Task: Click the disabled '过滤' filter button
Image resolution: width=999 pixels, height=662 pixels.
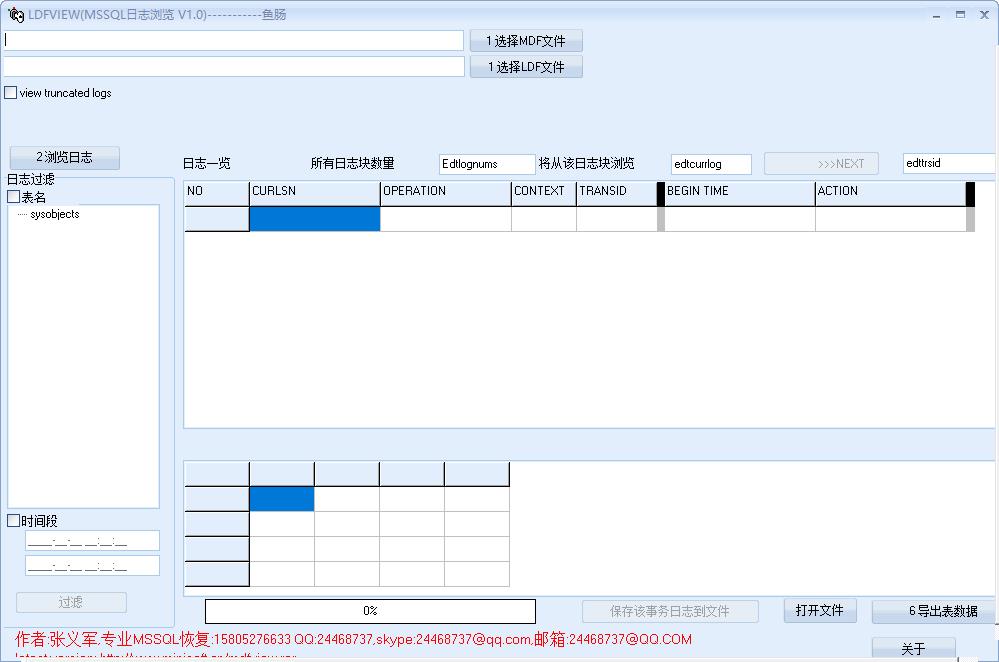Action: (x=71, y=602)
